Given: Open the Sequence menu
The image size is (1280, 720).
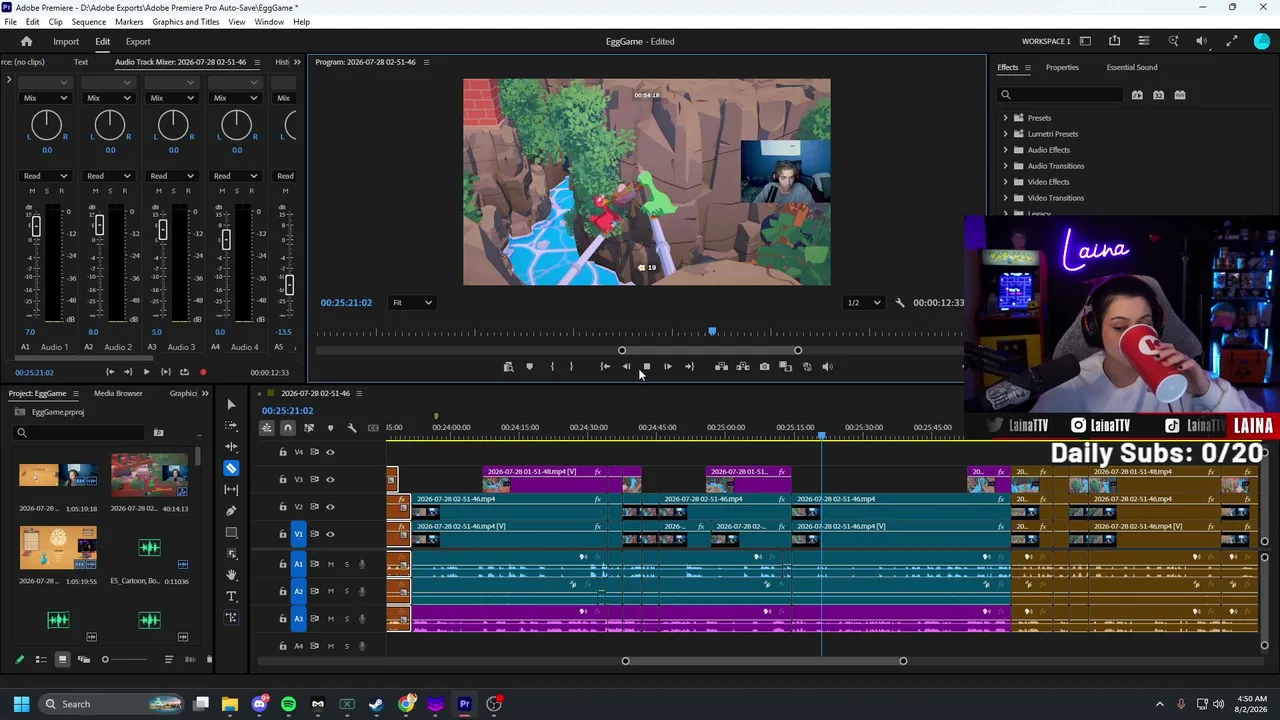Looking at the screenshot, I should [88, 22].
